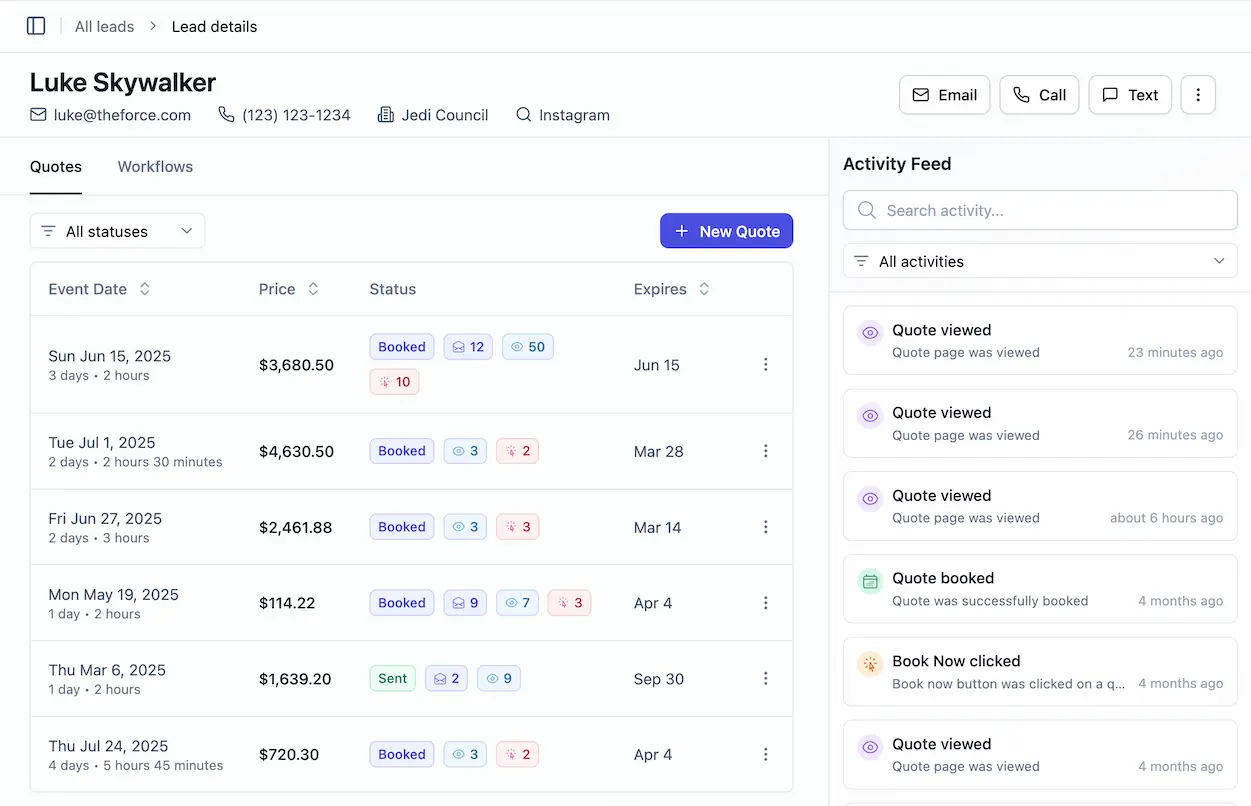Select the Quotes tab
The image size is (1251, 806).
click(x=55, y=166)
